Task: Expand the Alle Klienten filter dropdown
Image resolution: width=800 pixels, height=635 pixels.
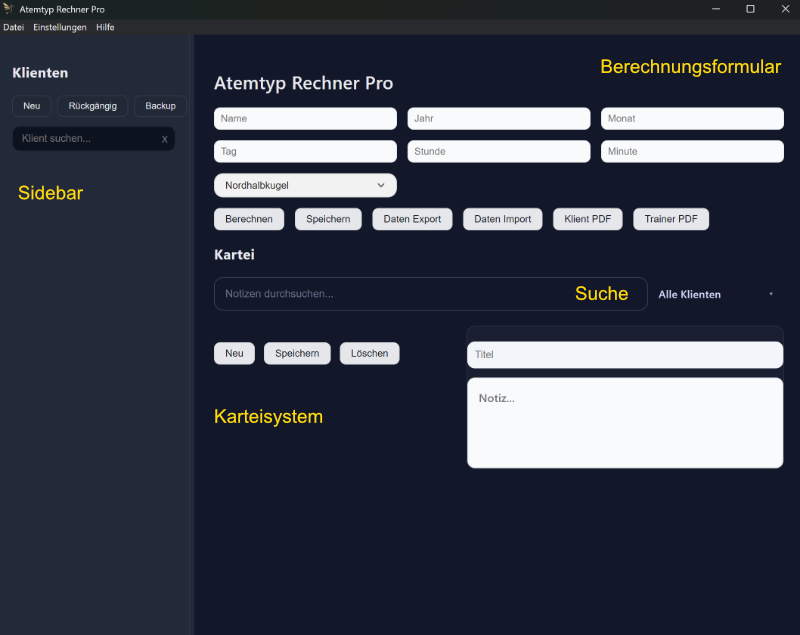Action: coord(716,294)
